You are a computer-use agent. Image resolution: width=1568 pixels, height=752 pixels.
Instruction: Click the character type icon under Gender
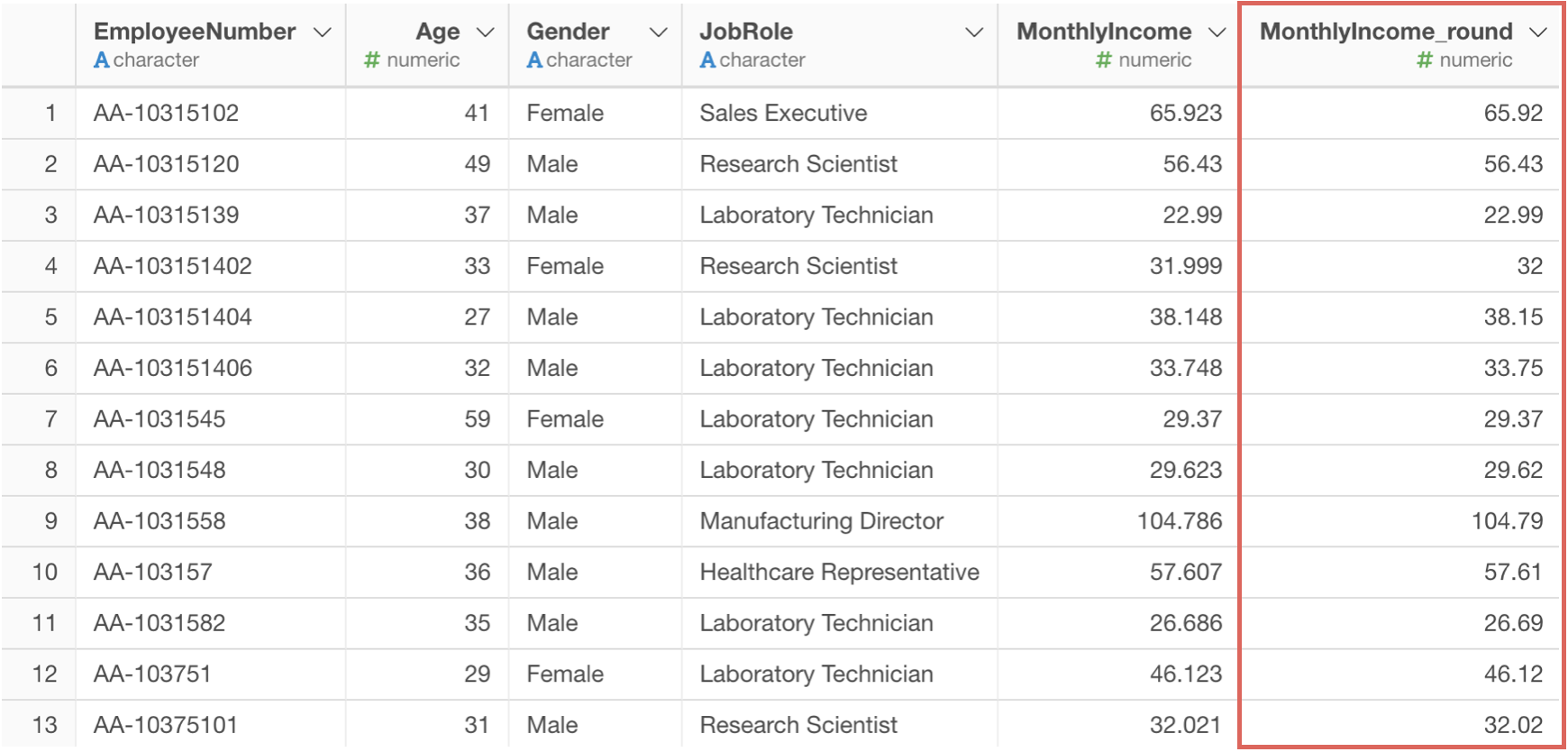coord(534,60)
